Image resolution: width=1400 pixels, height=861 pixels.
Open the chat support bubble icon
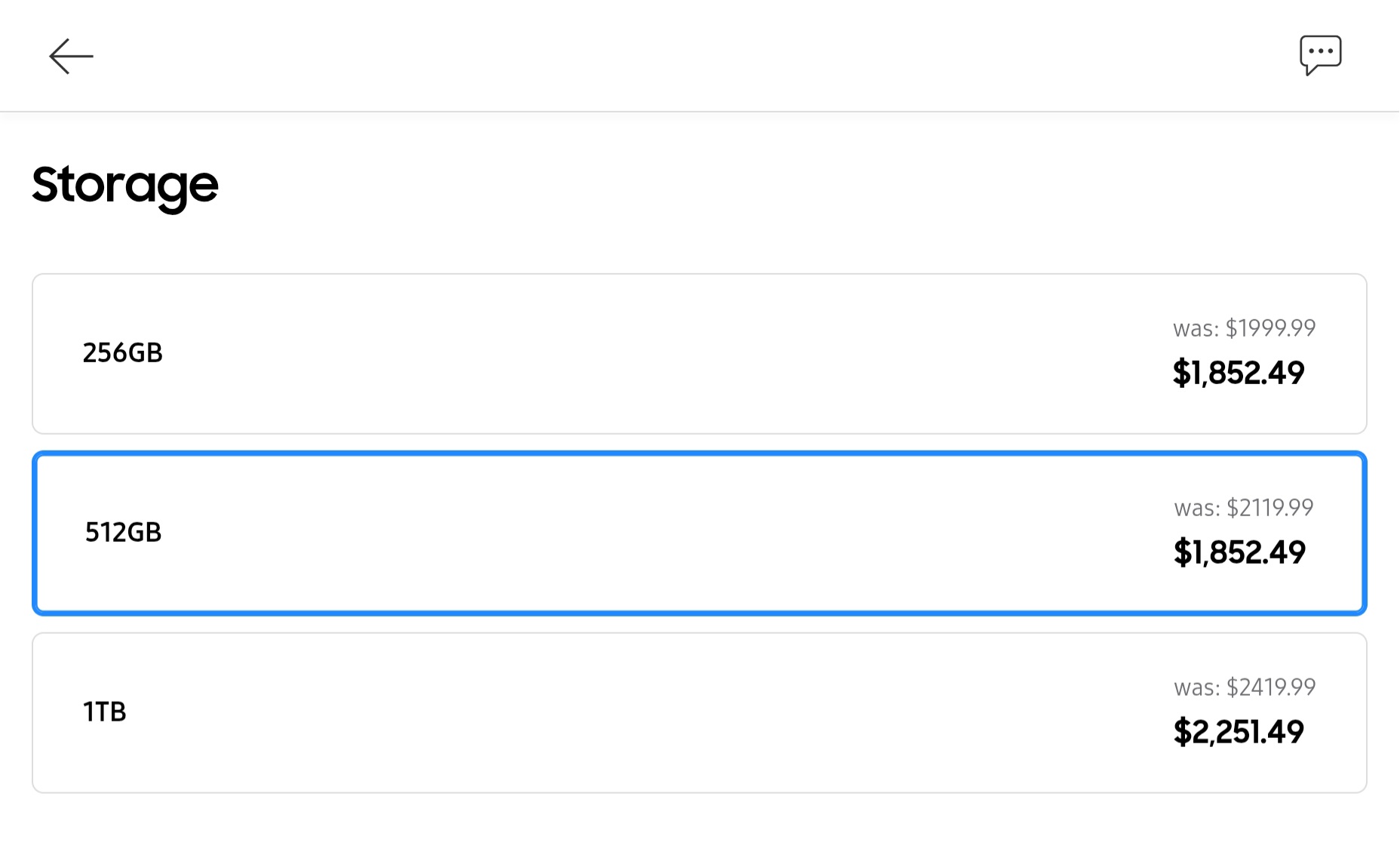pos(1320,54)
